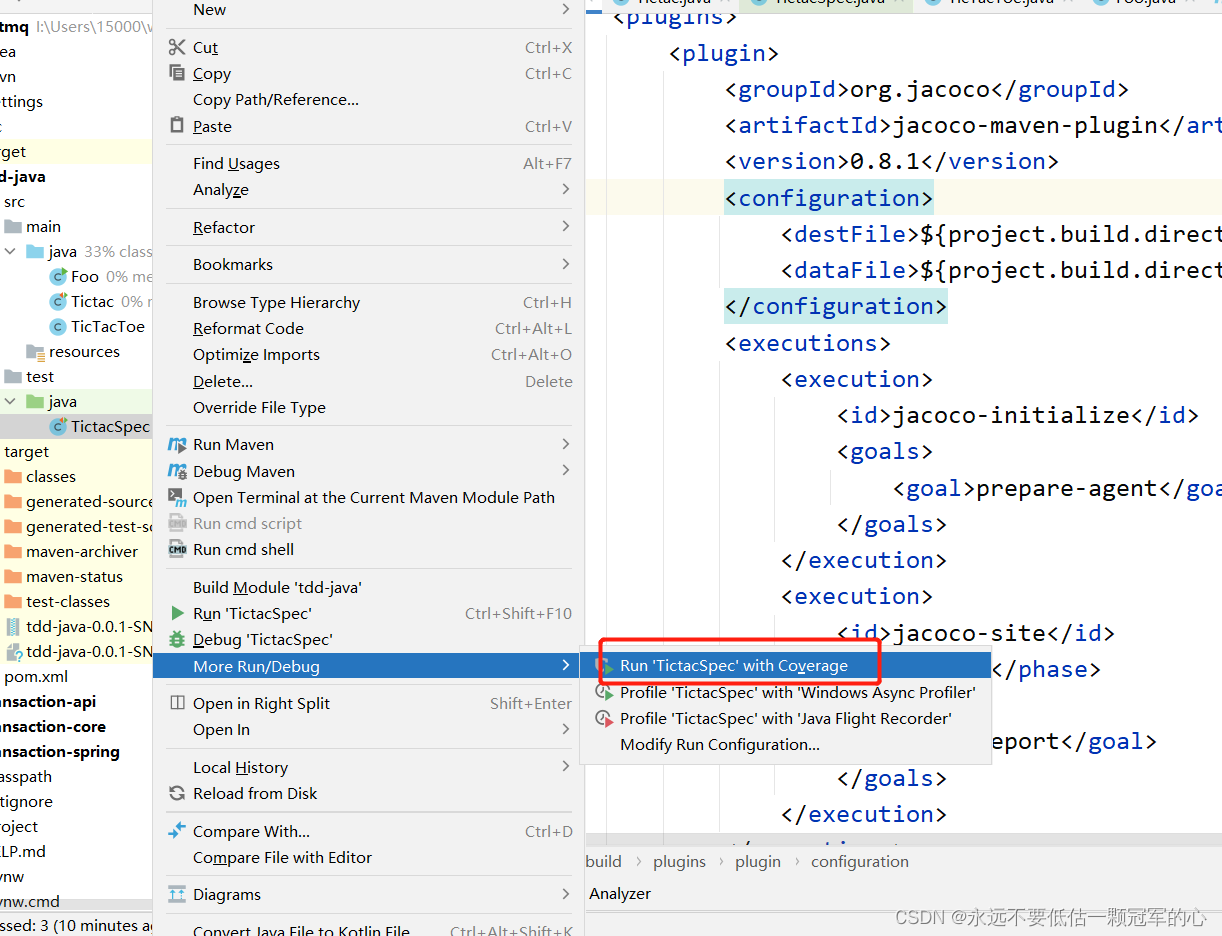Click the maven-archiver folder icon
Viewport: 1222px width, 936px height.
(13, 551)
